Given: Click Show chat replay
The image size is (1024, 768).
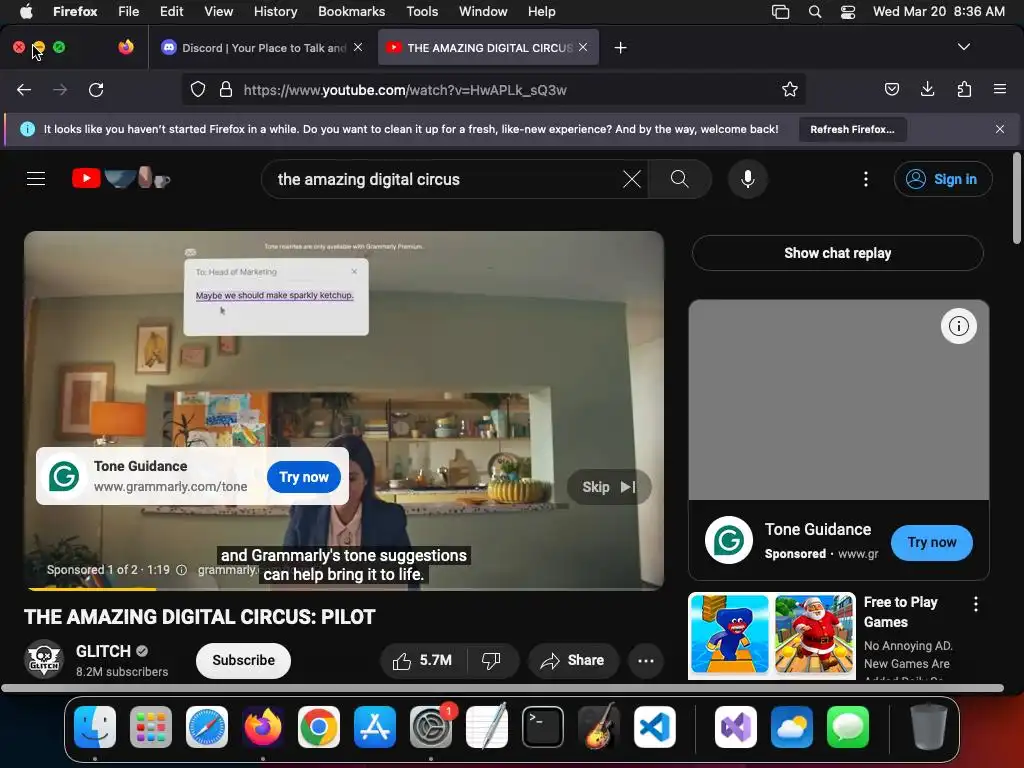Looking at the screenshot, I should (837, 253).
